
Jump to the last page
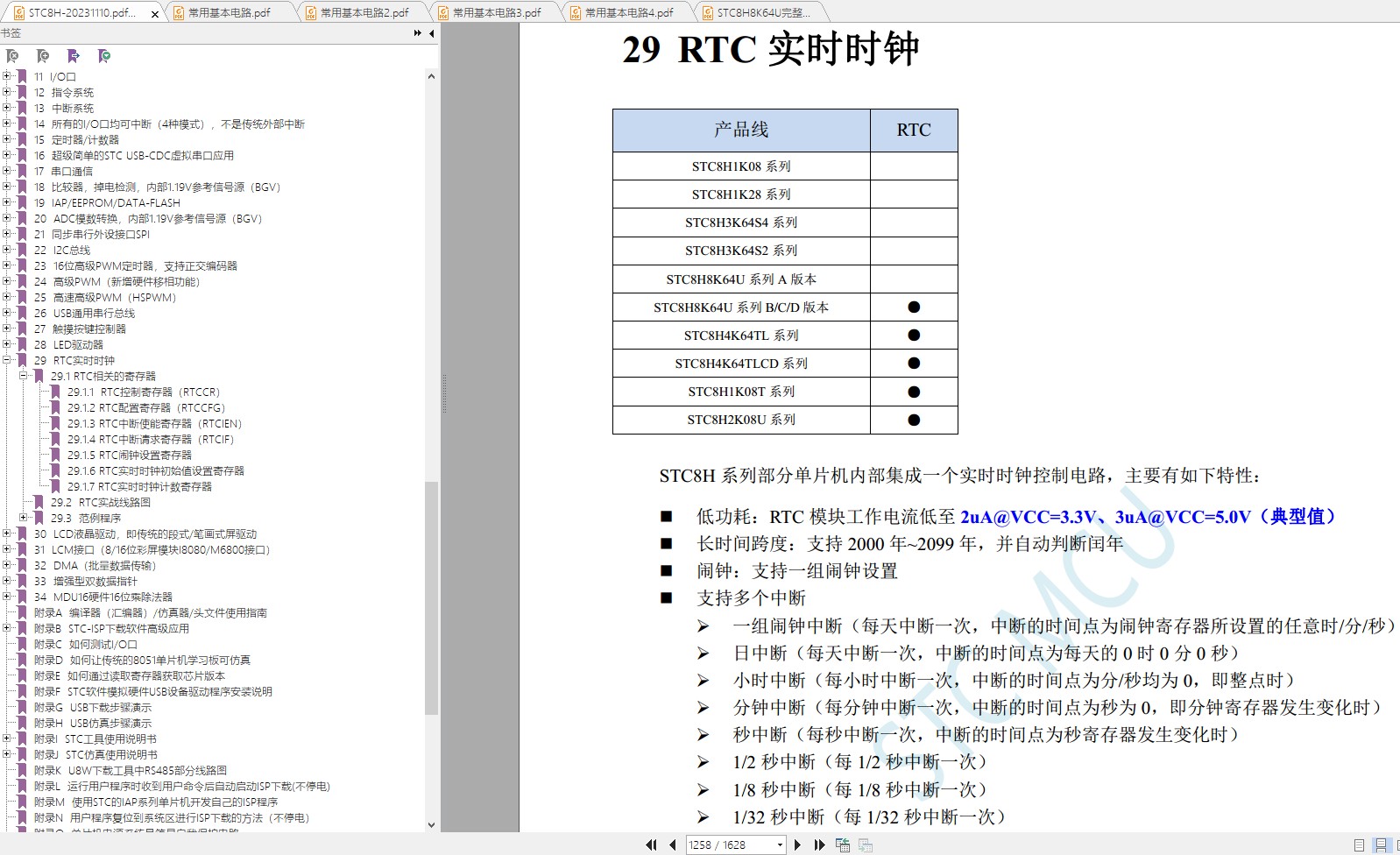(819, 845)
